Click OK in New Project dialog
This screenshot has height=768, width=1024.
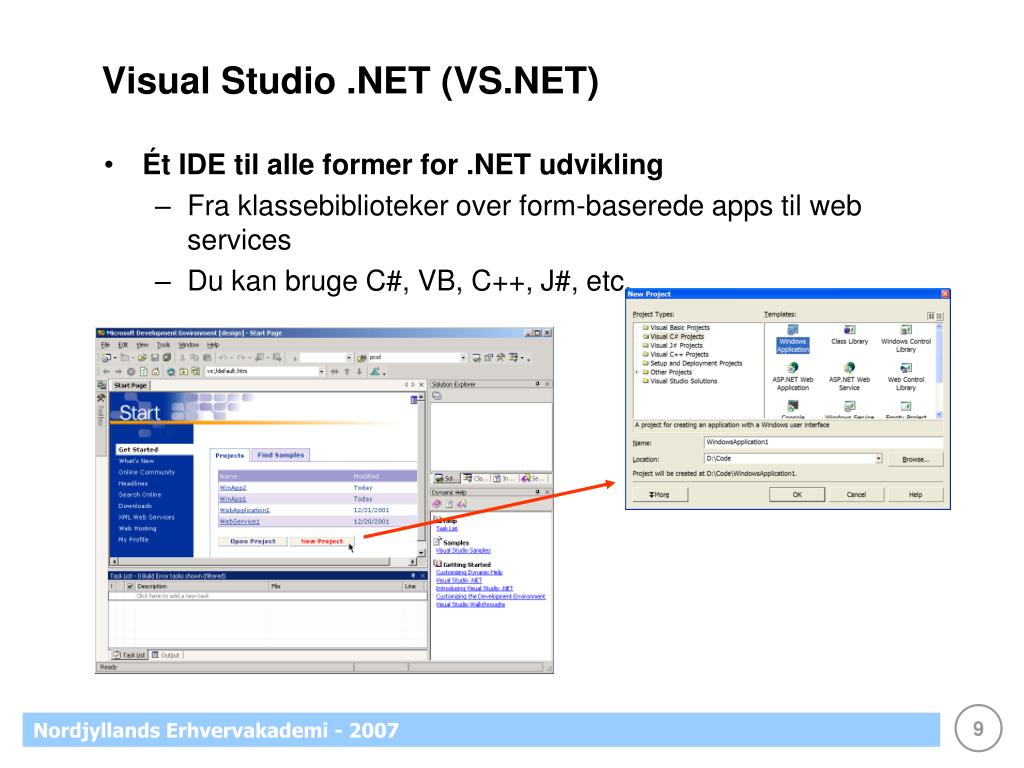pyautogui.click(x=797, y=494)
